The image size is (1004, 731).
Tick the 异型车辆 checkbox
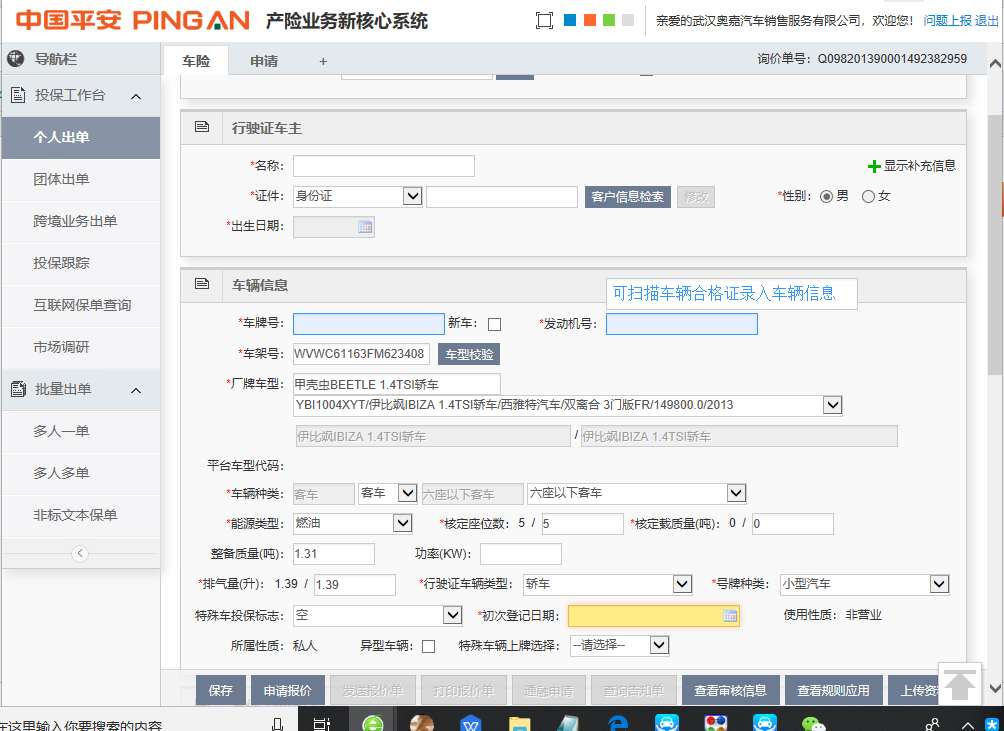click(428, 646)
